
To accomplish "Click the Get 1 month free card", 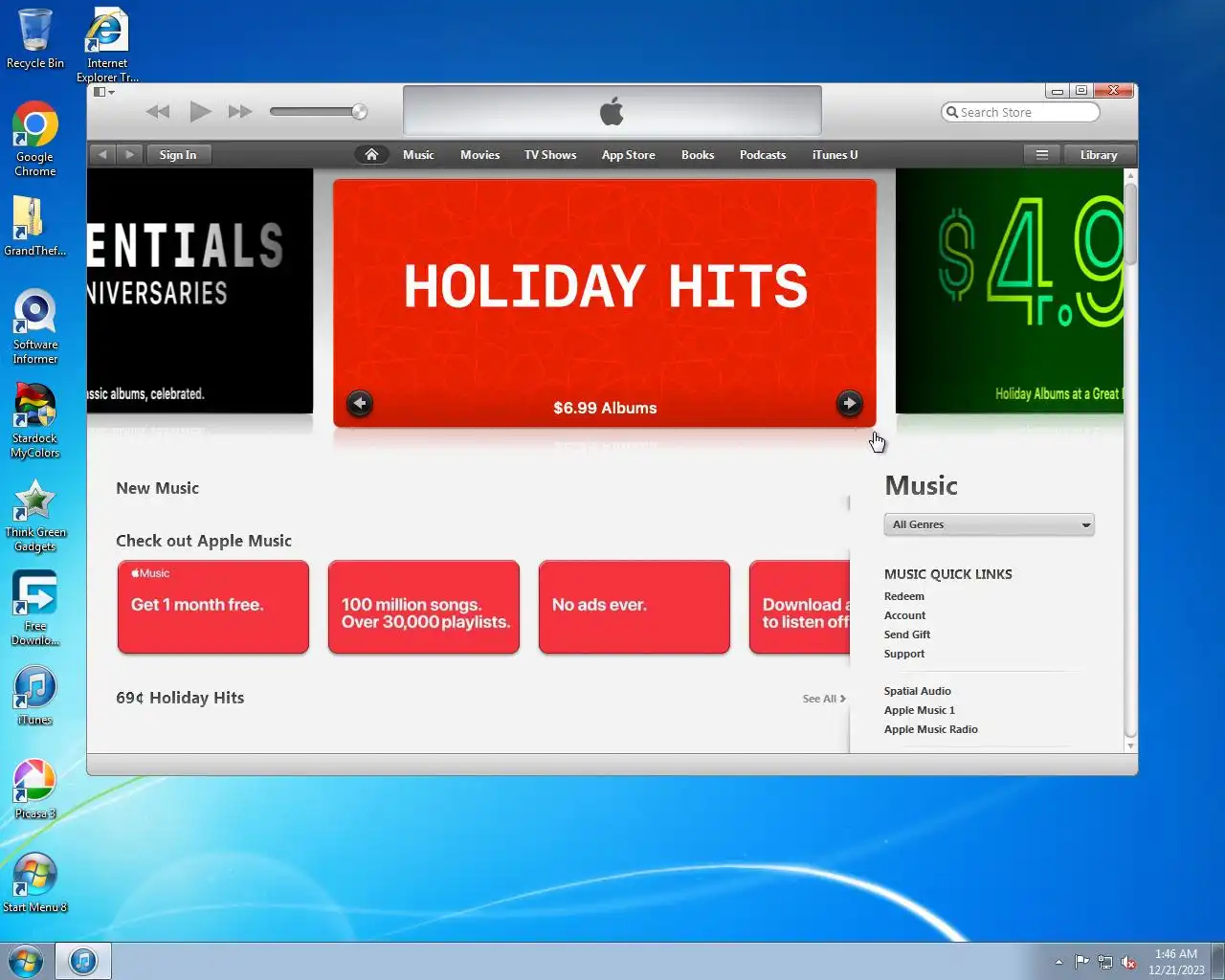I will [x=213, y=607].
